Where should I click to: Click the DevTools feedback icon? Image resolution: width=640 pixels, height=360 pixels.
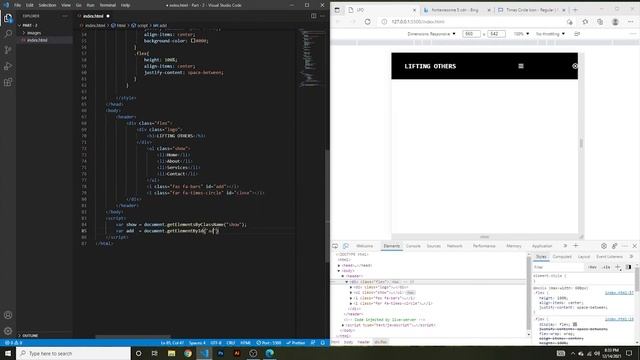pos(614,246)
